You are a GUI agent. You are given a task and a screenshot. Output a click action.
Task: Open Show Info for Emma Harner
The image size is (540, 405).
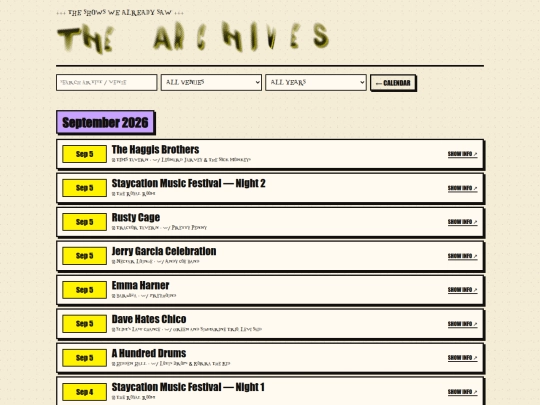pos(463,290)
